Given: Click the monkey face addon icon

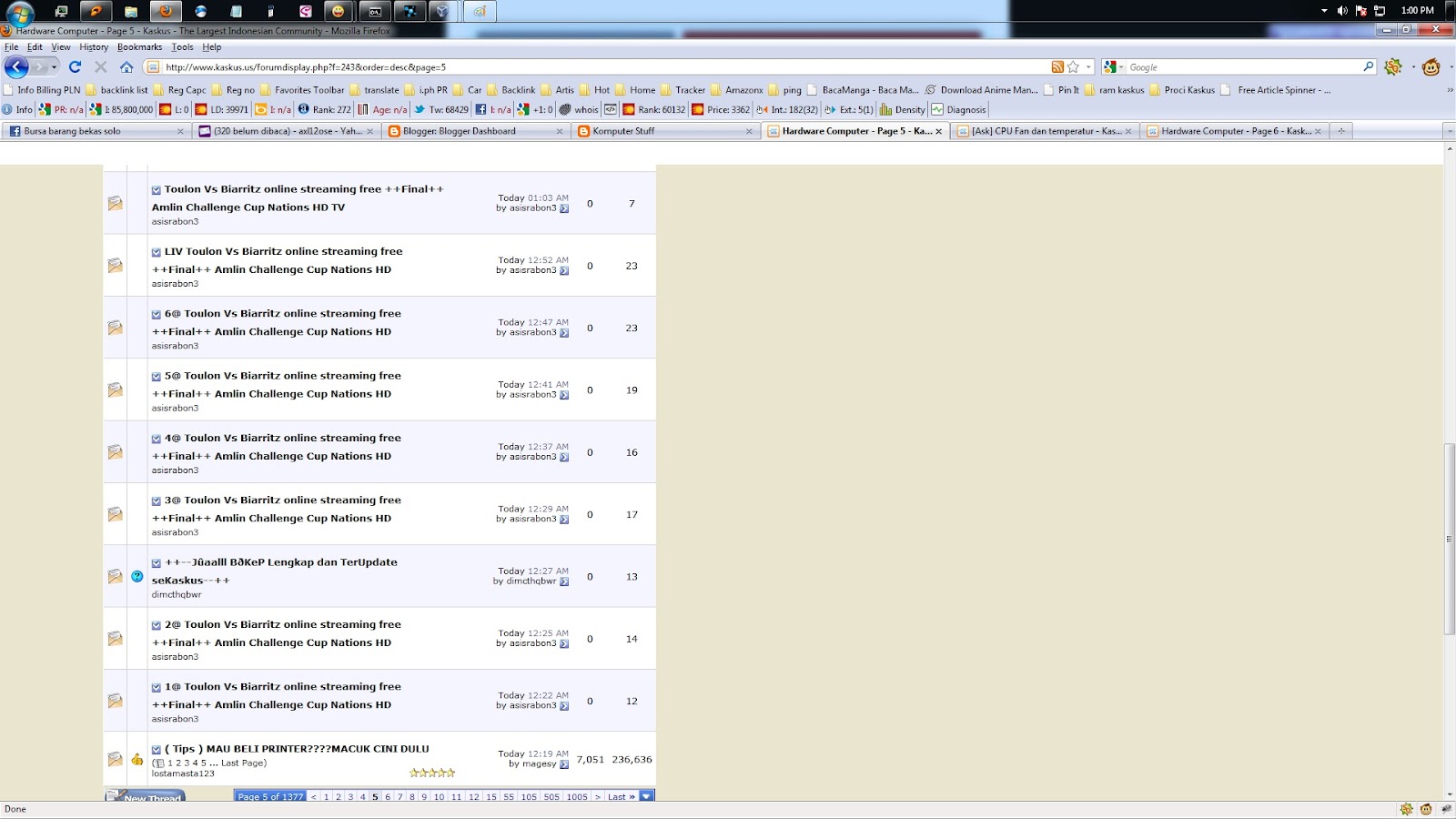Looking at the screenshot, I should (x=1431, y=66).
